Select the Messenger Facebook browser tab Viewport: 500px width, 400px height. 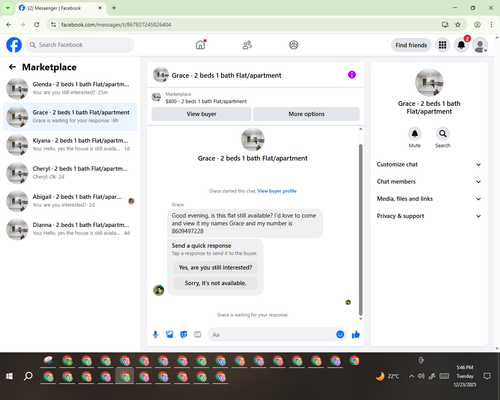click(x=61, y=8)
